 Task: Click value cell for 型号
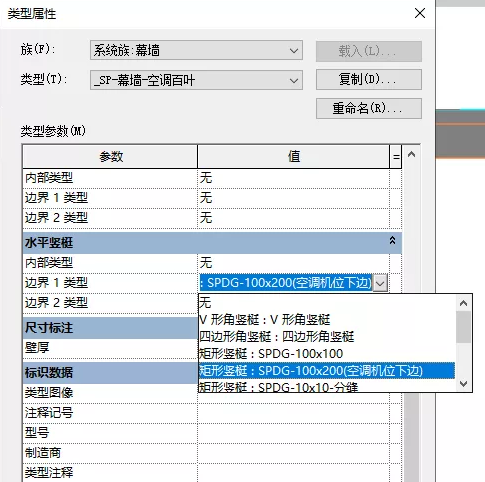tap(293, 433)
